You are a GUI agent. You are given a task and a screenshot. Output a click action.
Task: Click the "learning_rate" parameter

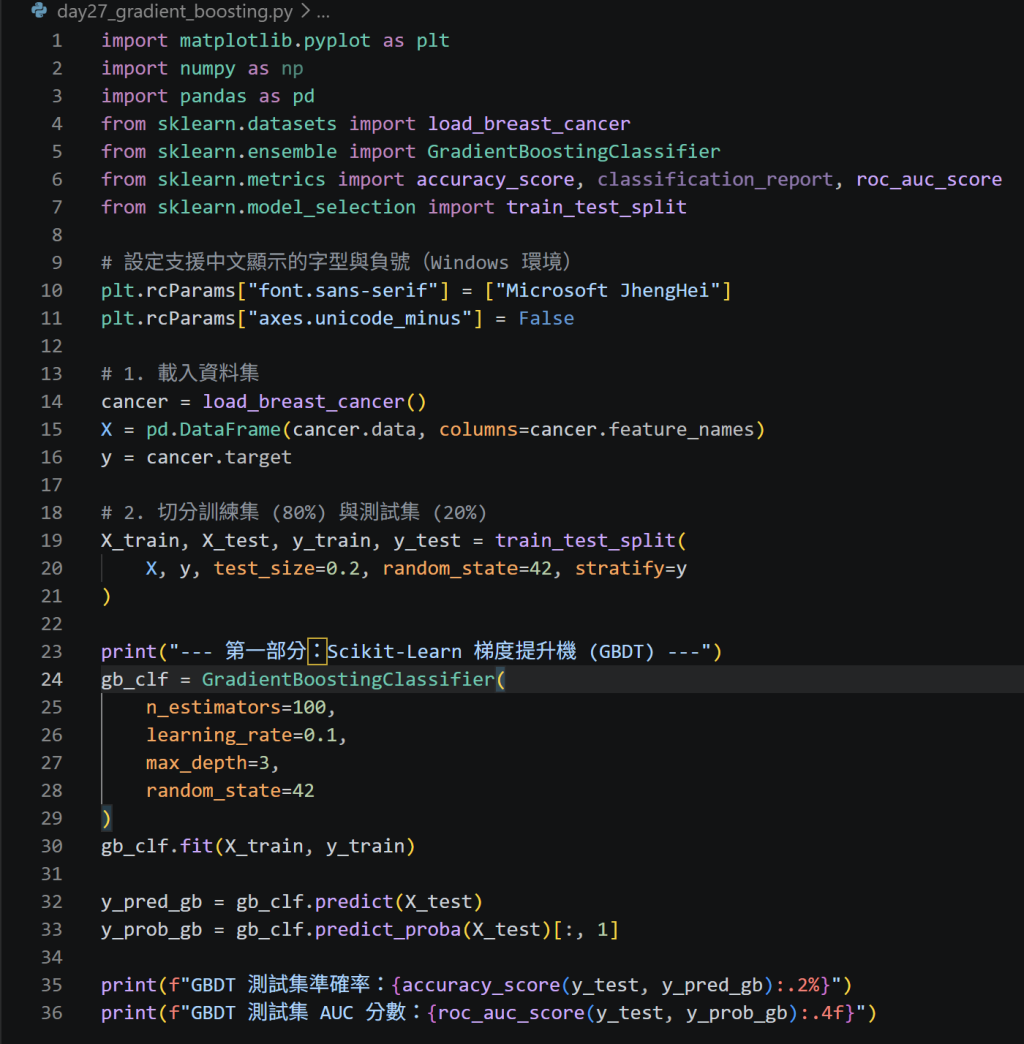(x=218, y=735)
